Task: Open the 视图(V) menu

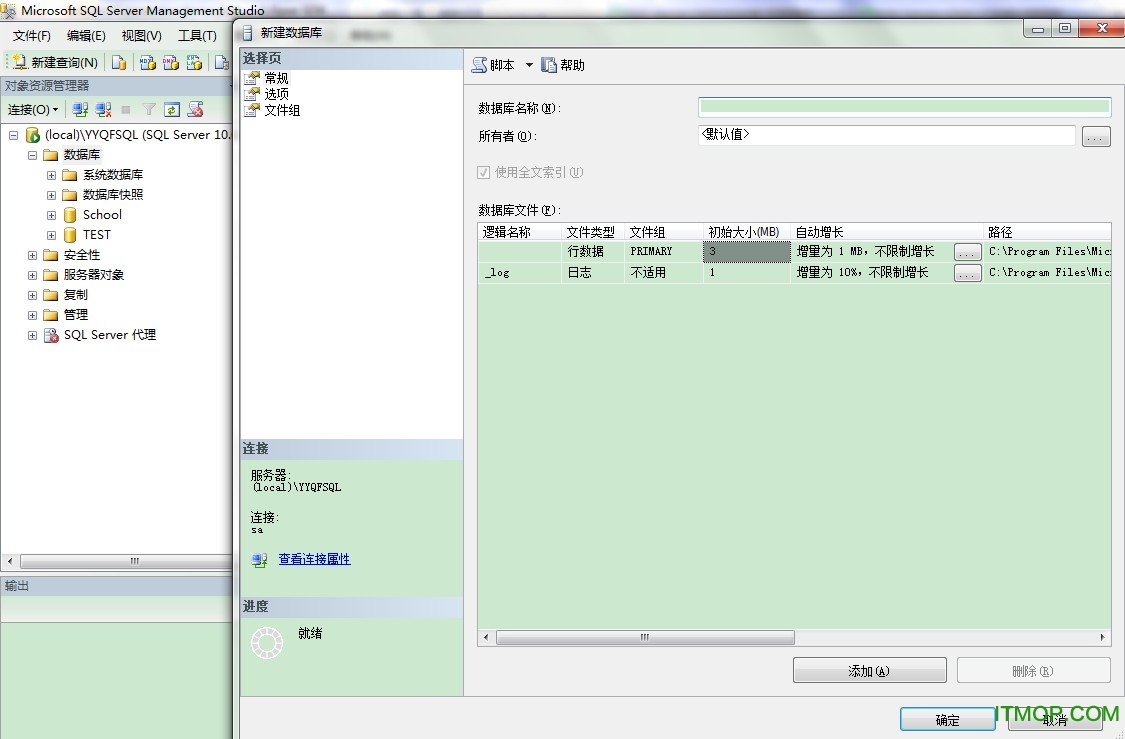Action: [x=140, y=35]
